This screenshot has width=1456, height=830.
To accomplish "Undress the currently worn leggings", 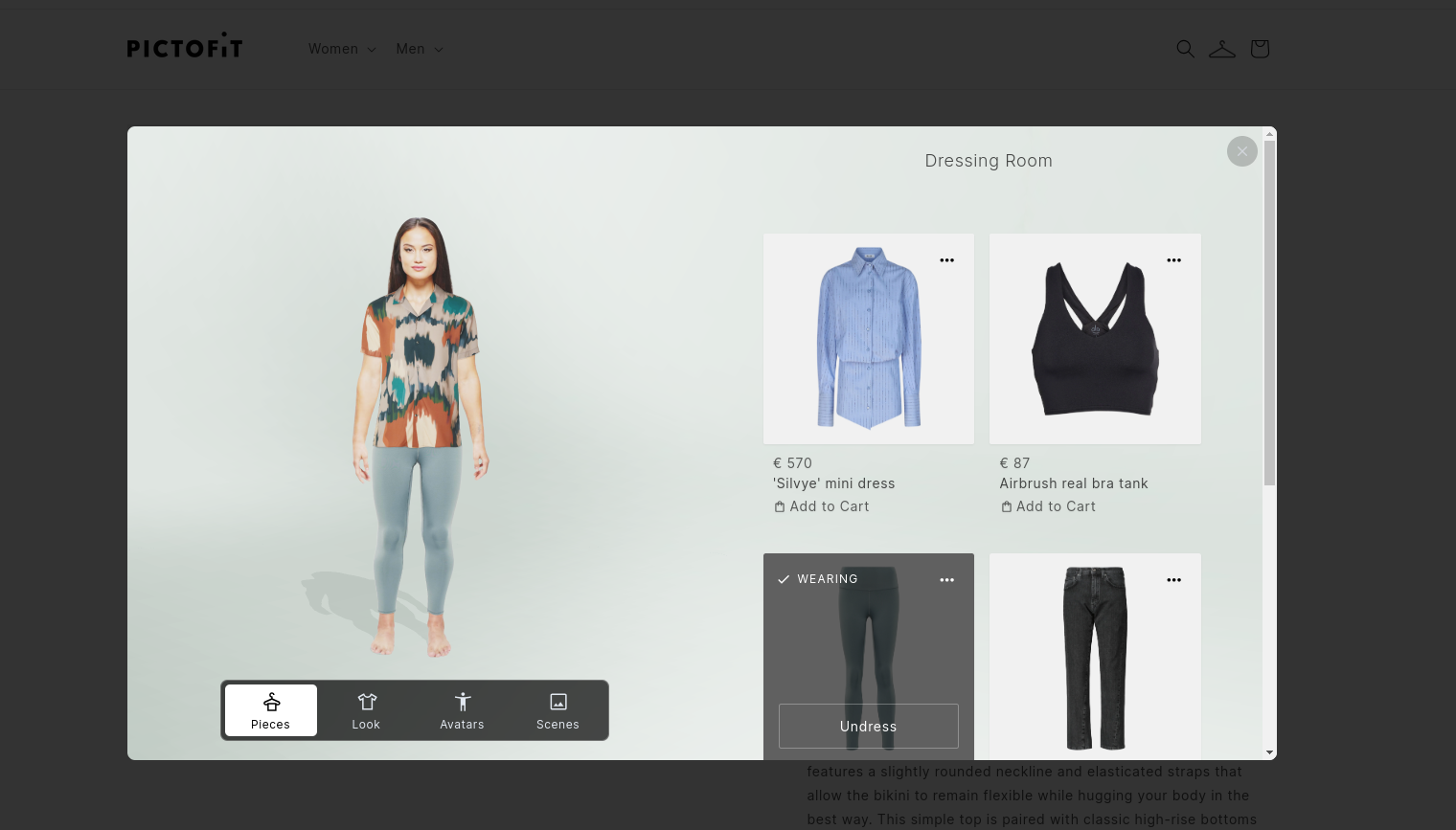I will (x=868, y=727).
